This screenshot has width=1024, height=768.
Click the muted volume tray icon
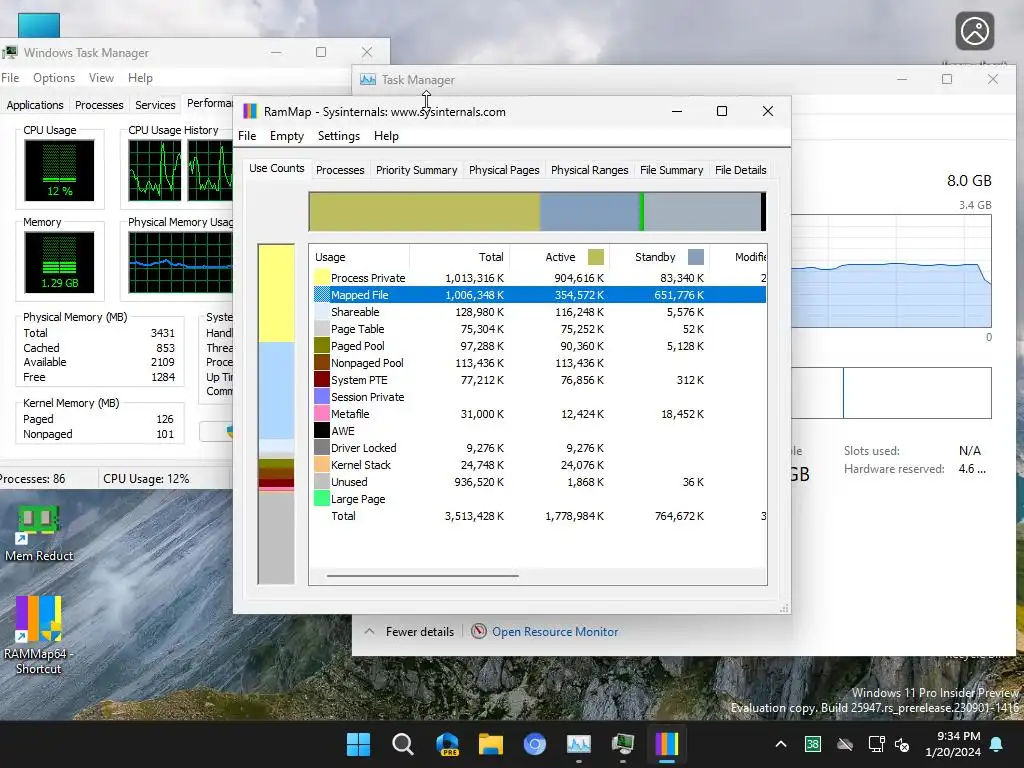tap(903, 744)
